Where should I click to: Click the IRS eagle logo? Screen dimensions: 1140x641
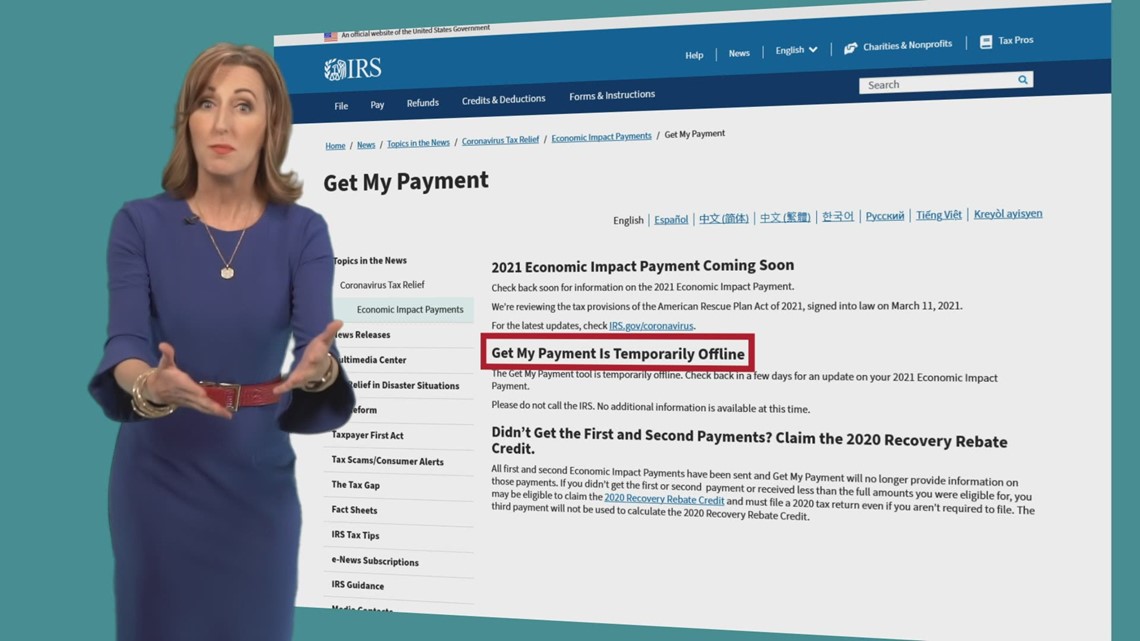(x=337, y=67)
